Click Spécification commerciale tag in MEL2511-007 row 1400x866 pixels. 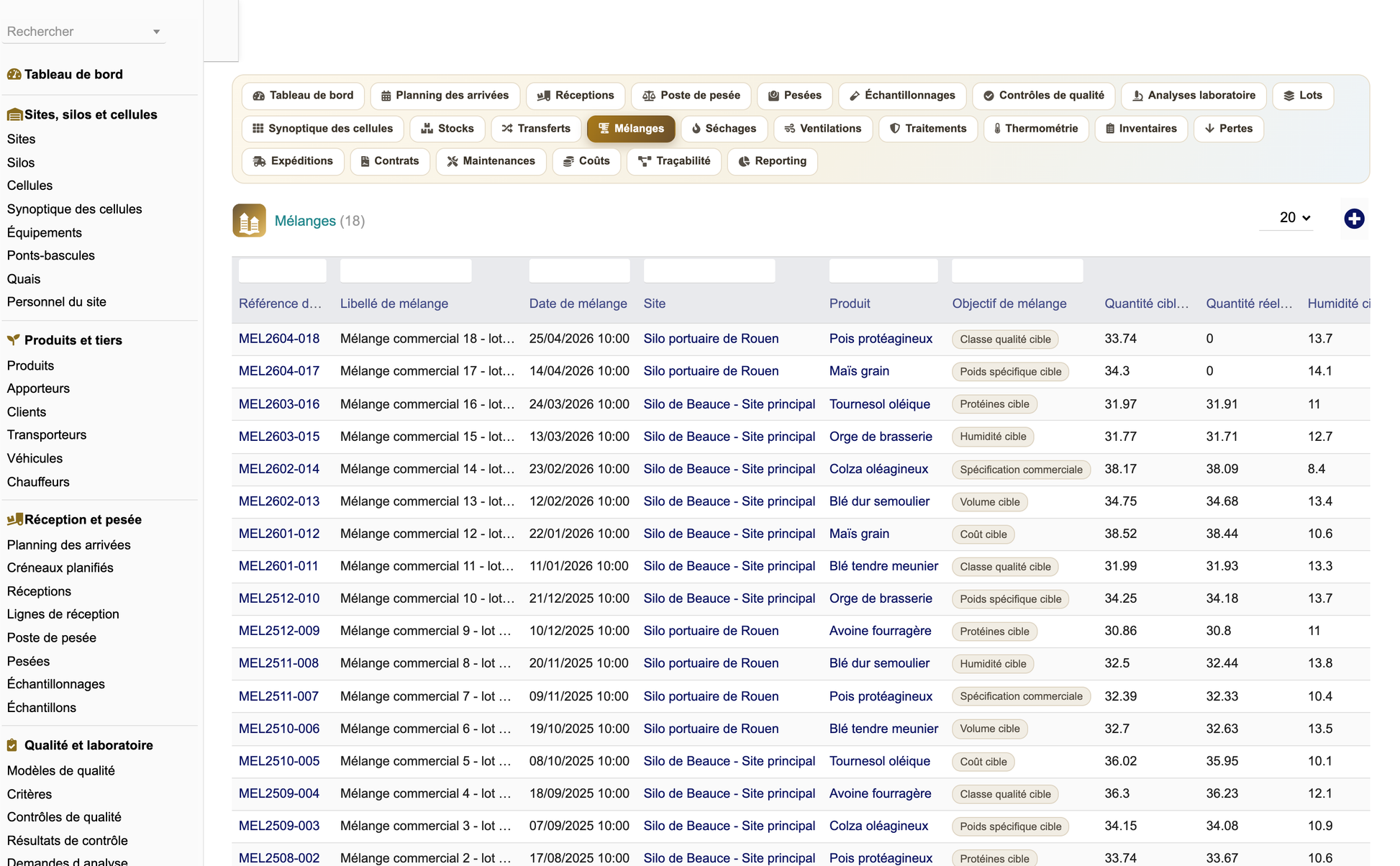(x=1021, y=696)
